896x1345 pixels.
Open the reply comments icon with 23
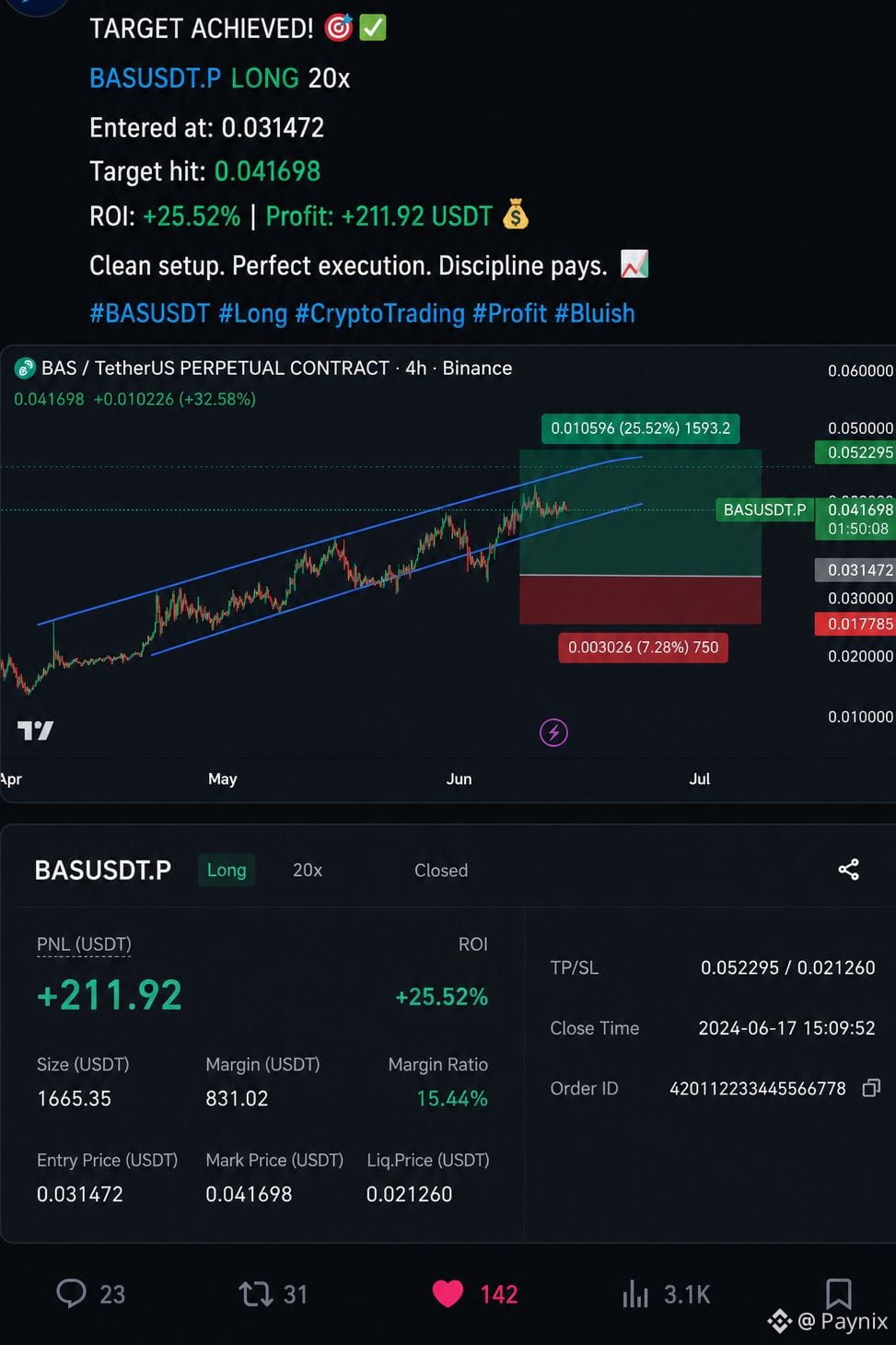pos(71,1293)
